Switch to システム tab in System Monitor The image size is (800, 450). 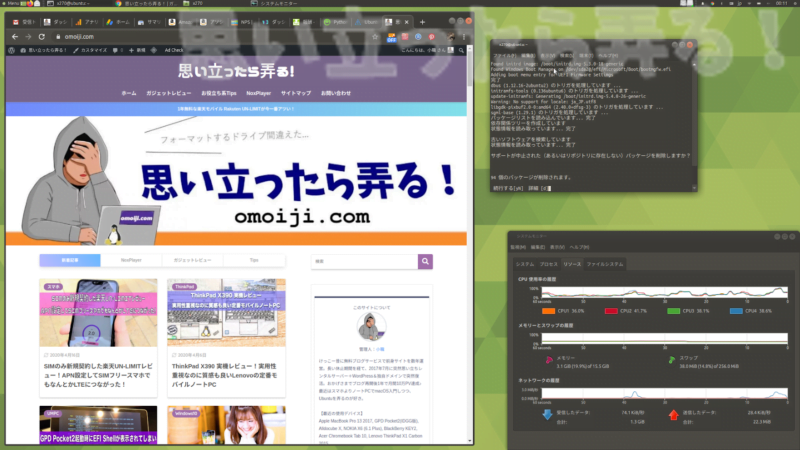[524, 264]
